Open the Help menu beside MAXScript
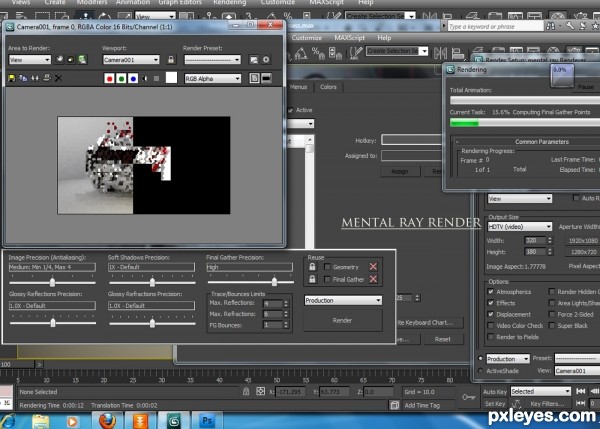 (384, 38)
